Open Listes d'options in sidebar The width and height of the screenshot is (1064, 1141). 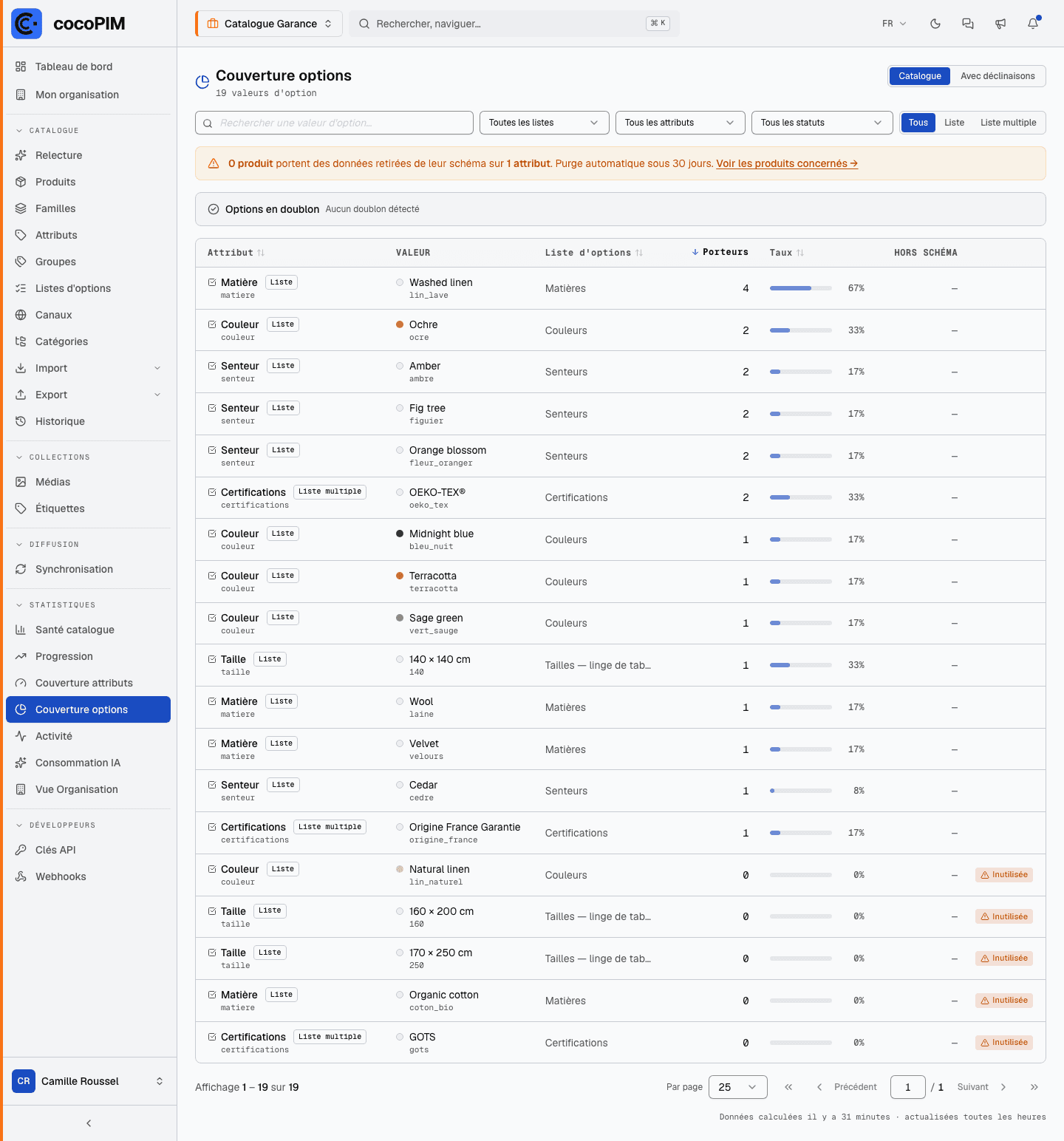tap(88, 288)
